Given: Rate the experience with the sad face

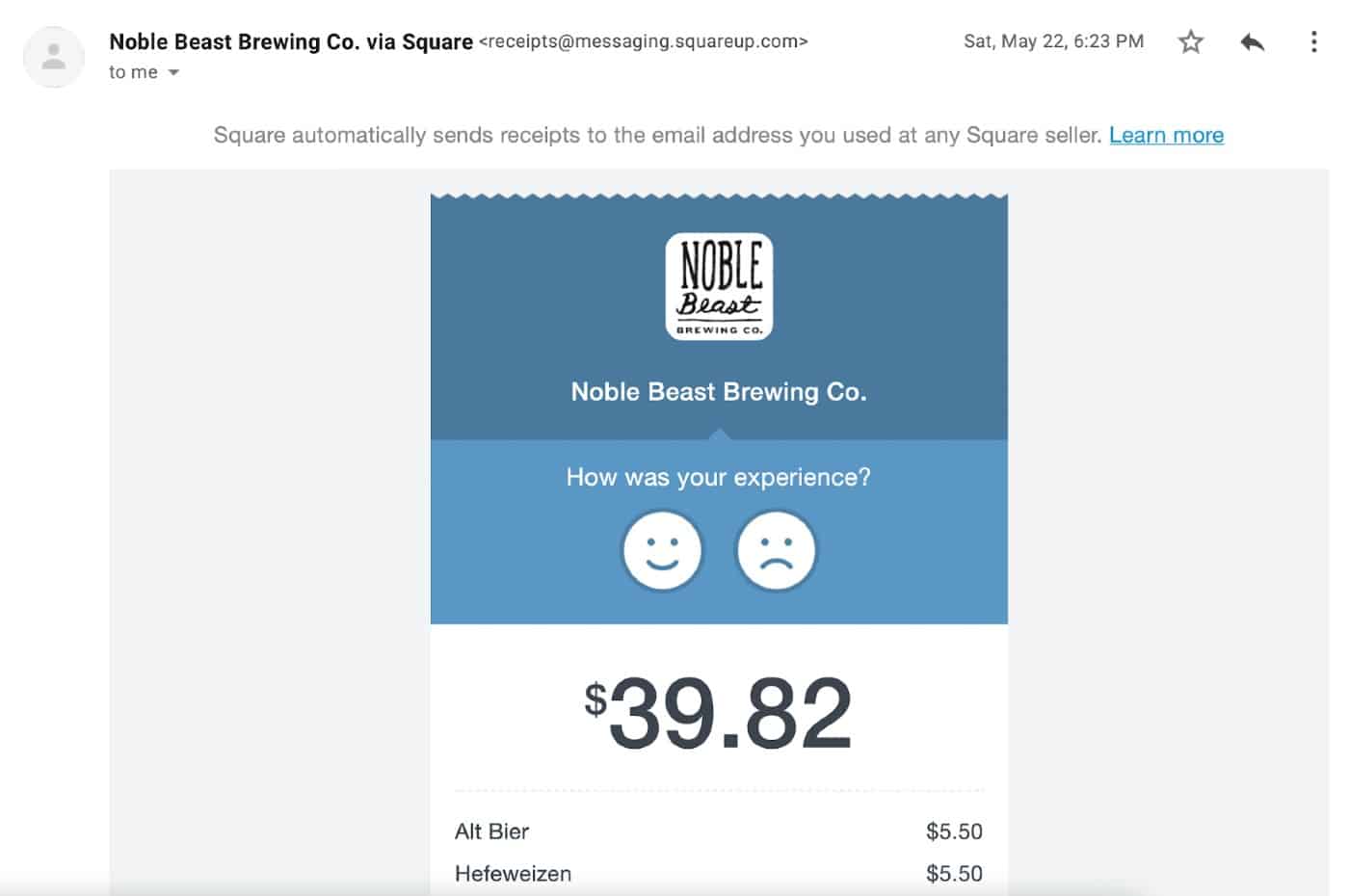Looking at the screenshot, I should coord(776,550).
